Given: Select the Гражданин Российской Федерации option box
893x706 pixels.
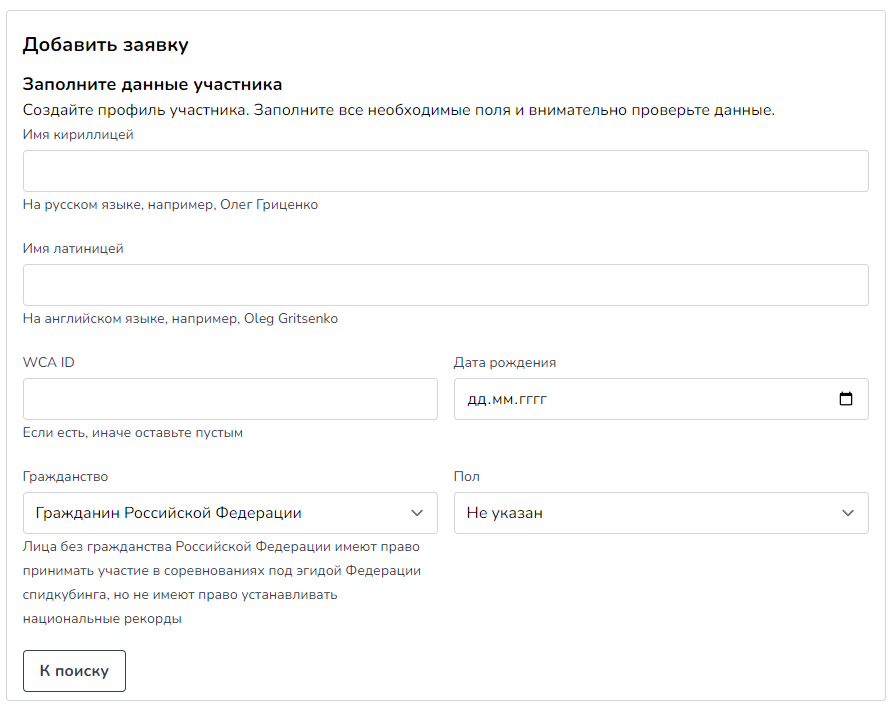Looking at the screenshot, I should tap(230, 513).
